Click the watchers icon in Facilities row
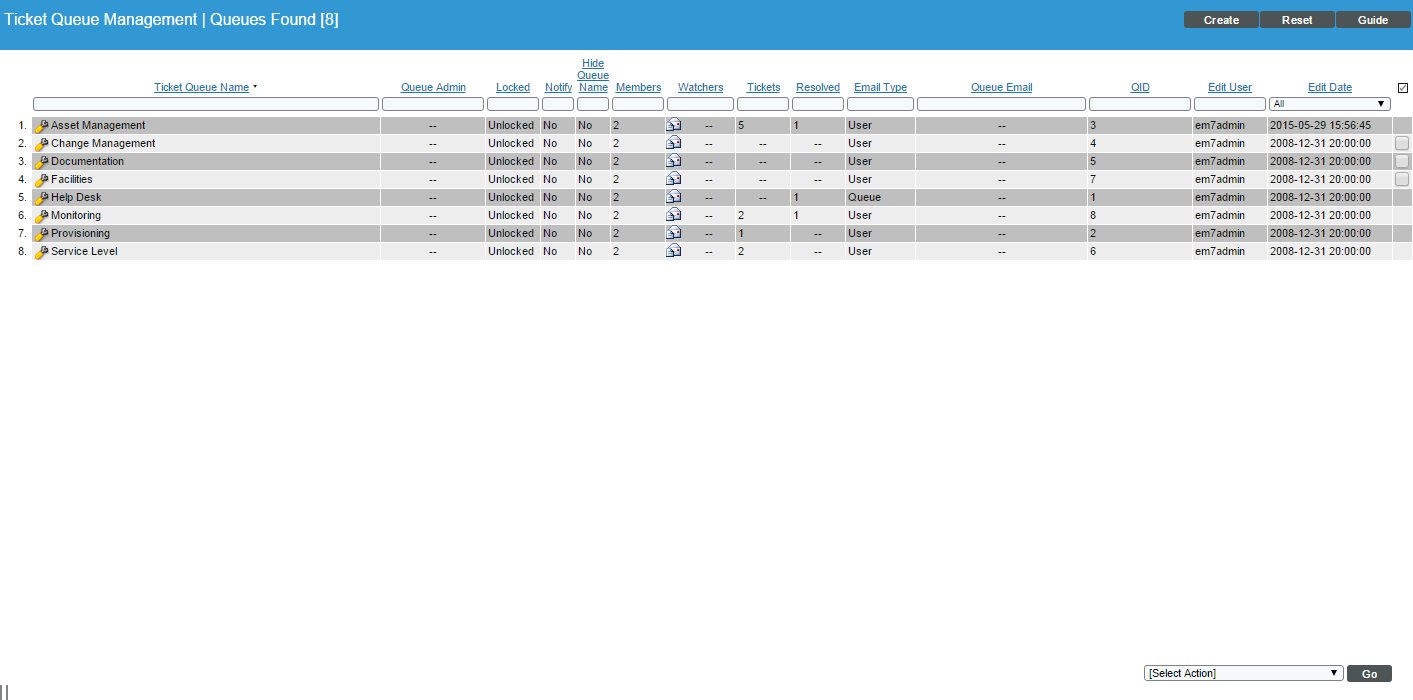The height and width of the screenshot is (700, 1413). pos(674,180)
